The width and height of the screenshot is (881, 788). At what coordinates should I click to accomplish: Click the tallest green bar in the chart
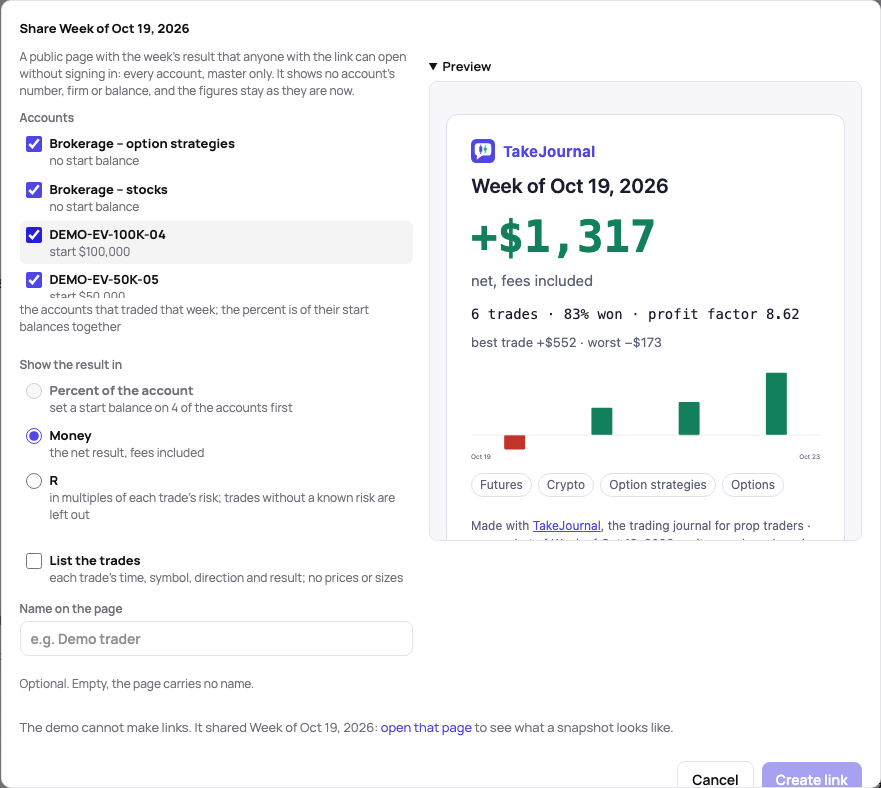coord(776,404)
